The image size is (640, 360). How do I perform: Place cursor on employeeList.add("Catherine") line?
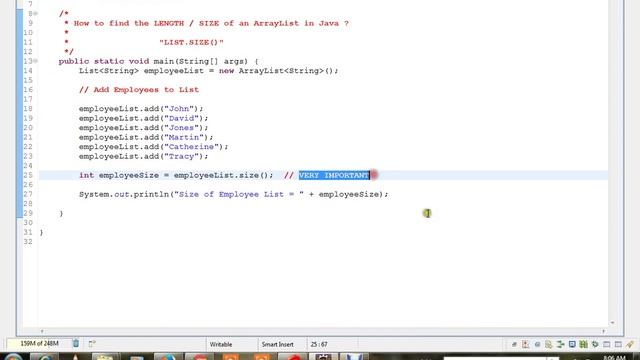(x=153, y=147)
